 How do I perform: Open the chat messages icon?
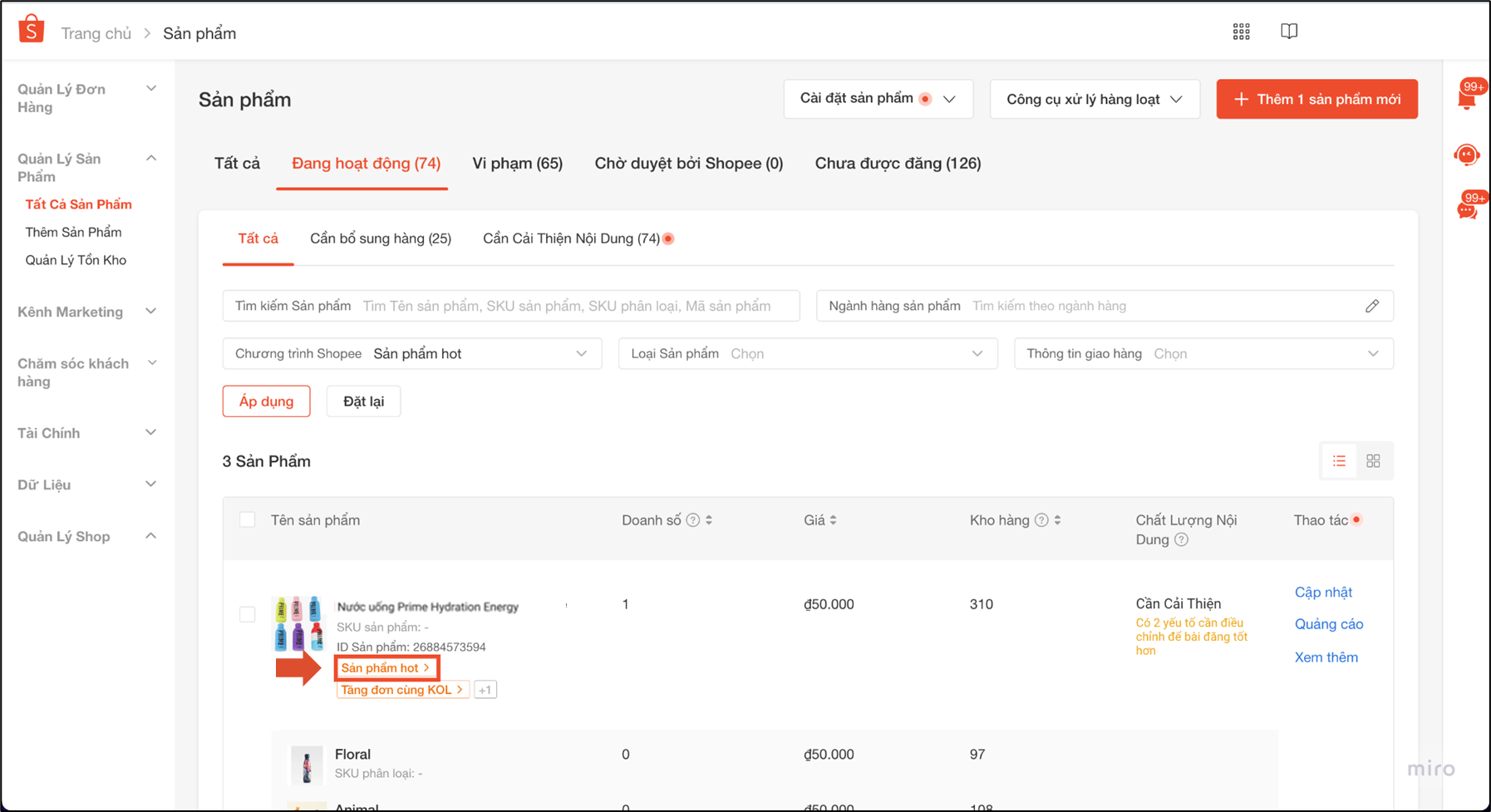pos(1467,209)
